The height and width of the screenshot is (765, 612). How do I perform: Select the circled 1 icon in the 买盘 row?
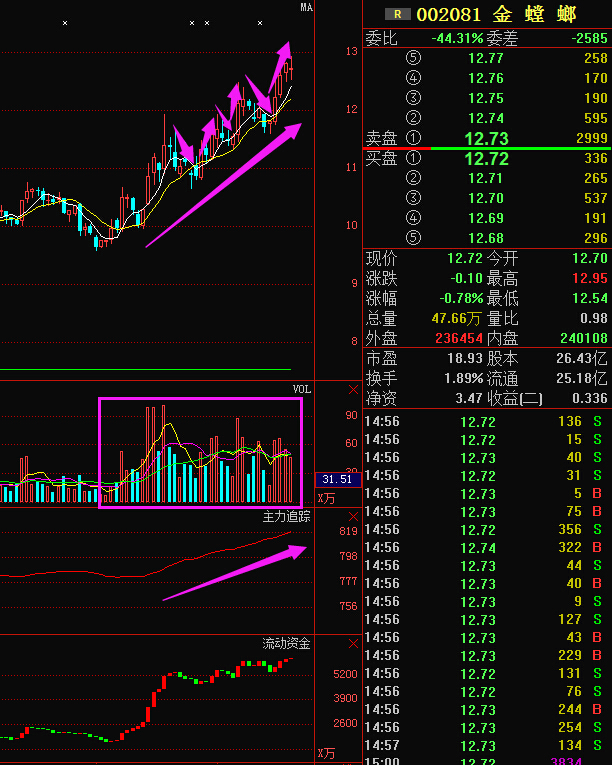click(x=414, y=158)
